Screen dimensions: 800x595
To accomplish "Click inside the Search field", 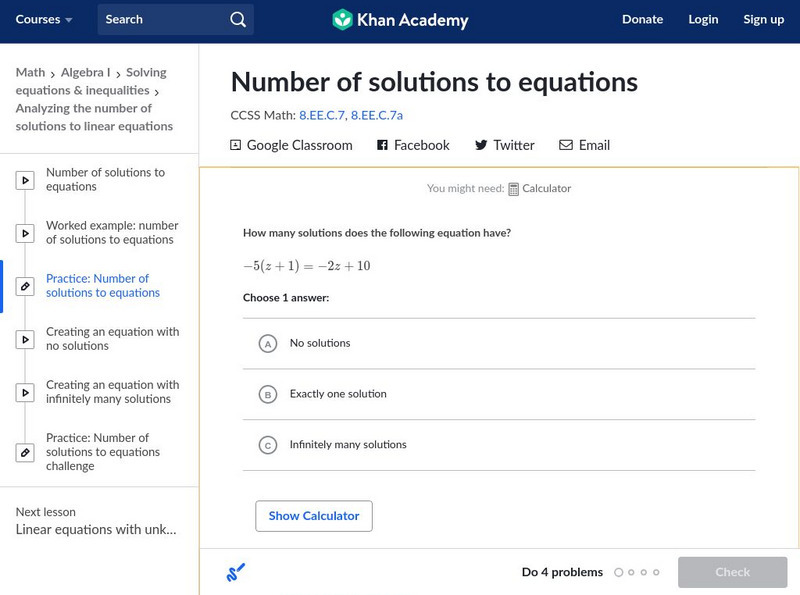I will click(160, 20).
